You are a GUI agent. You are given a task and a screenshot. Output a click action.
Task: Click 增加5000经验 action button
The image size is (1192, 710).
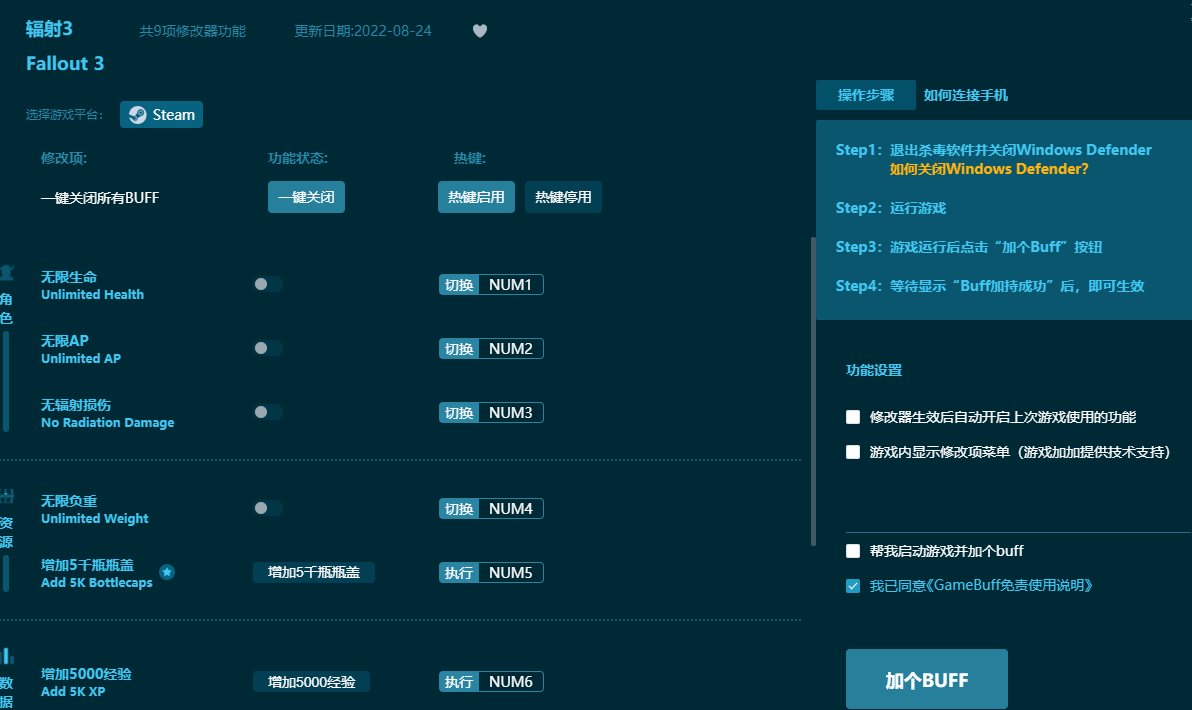point(312,682)
